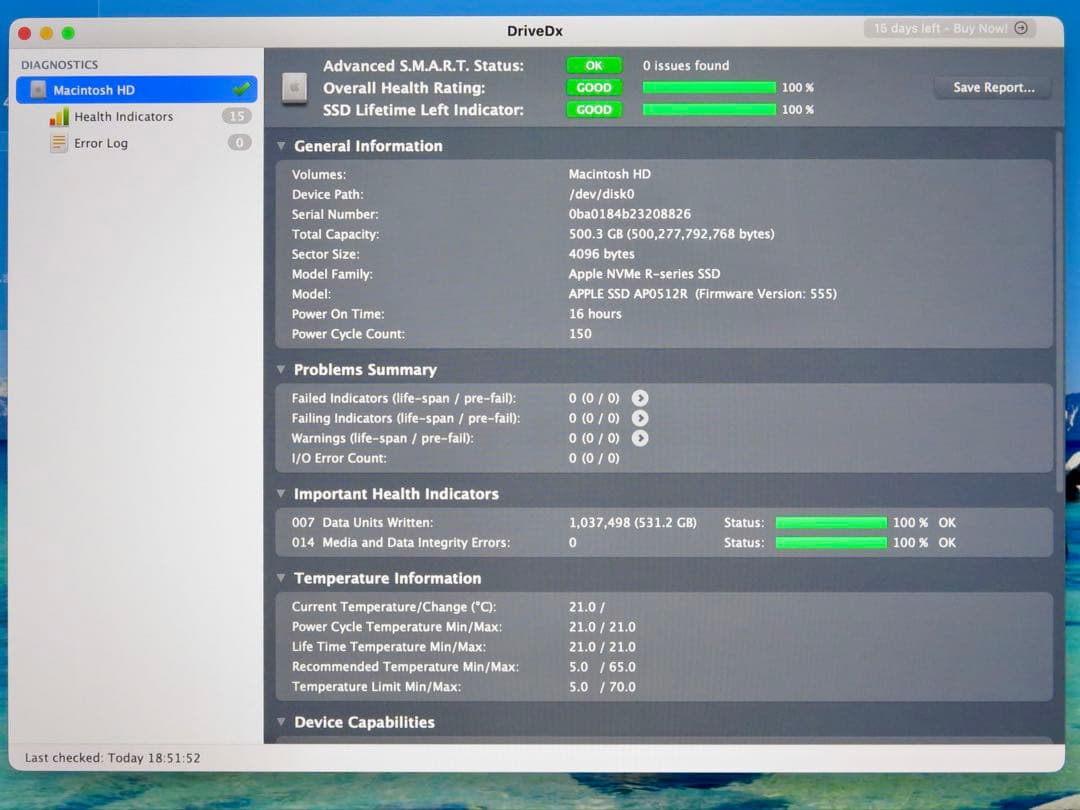Open details arrow next to Warnings row
The width and height of the screenshot is (1080, 810).
coord(640,438)
